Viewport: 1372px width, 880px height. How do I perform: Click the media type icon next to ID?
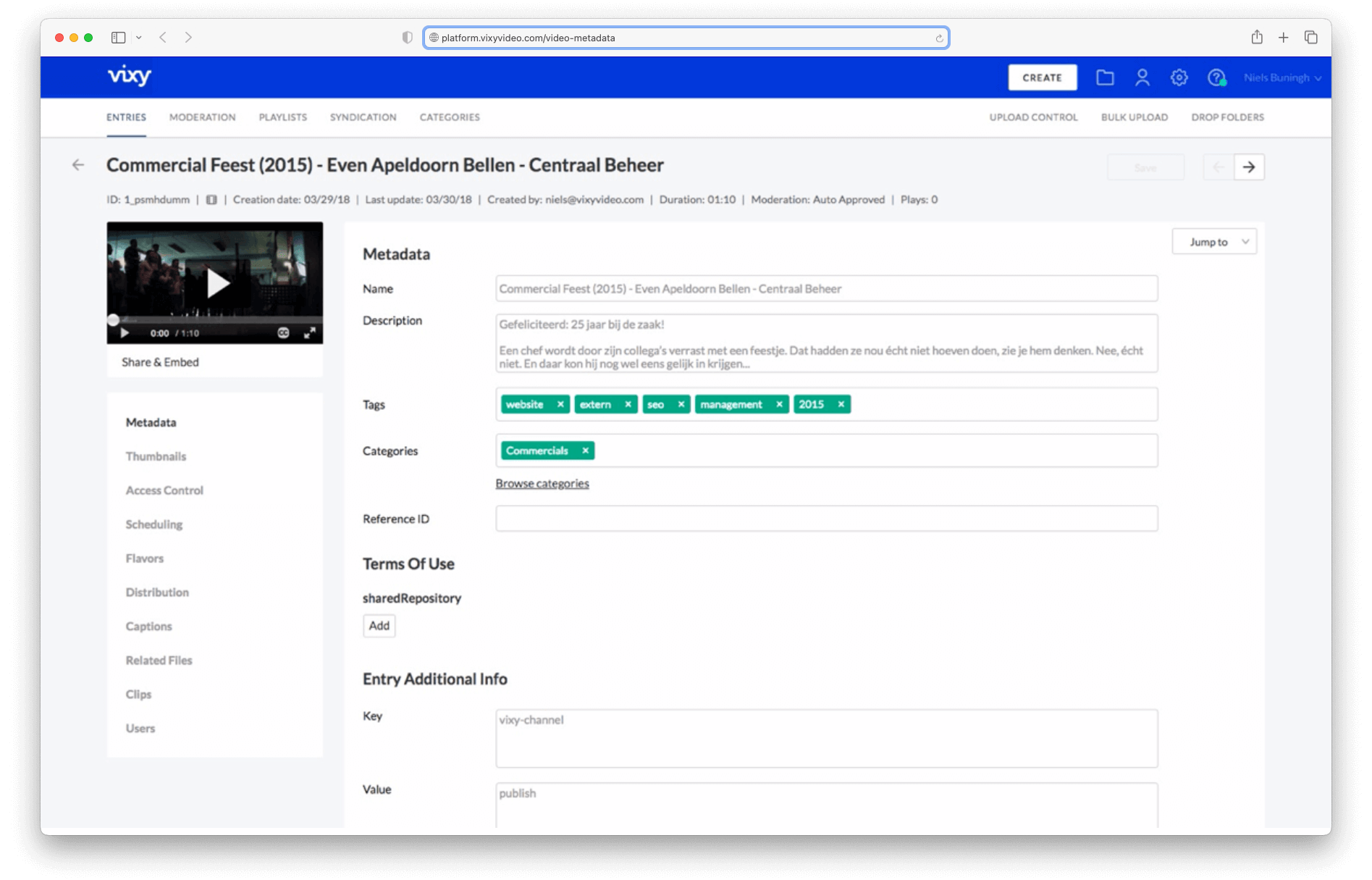(211, 200)
